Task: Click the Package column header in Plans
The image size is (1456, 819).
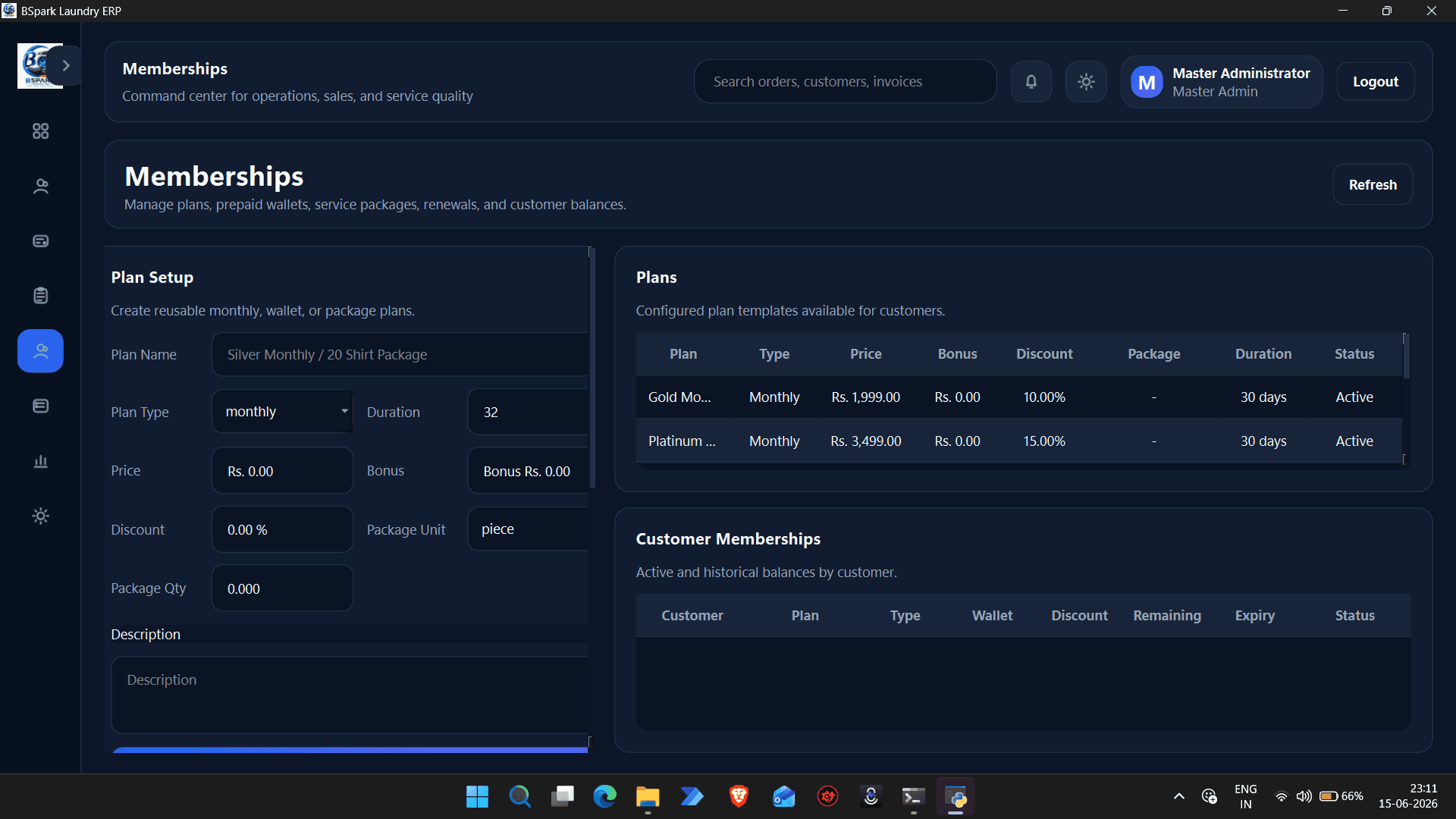Action: (x=1153, y=353)
